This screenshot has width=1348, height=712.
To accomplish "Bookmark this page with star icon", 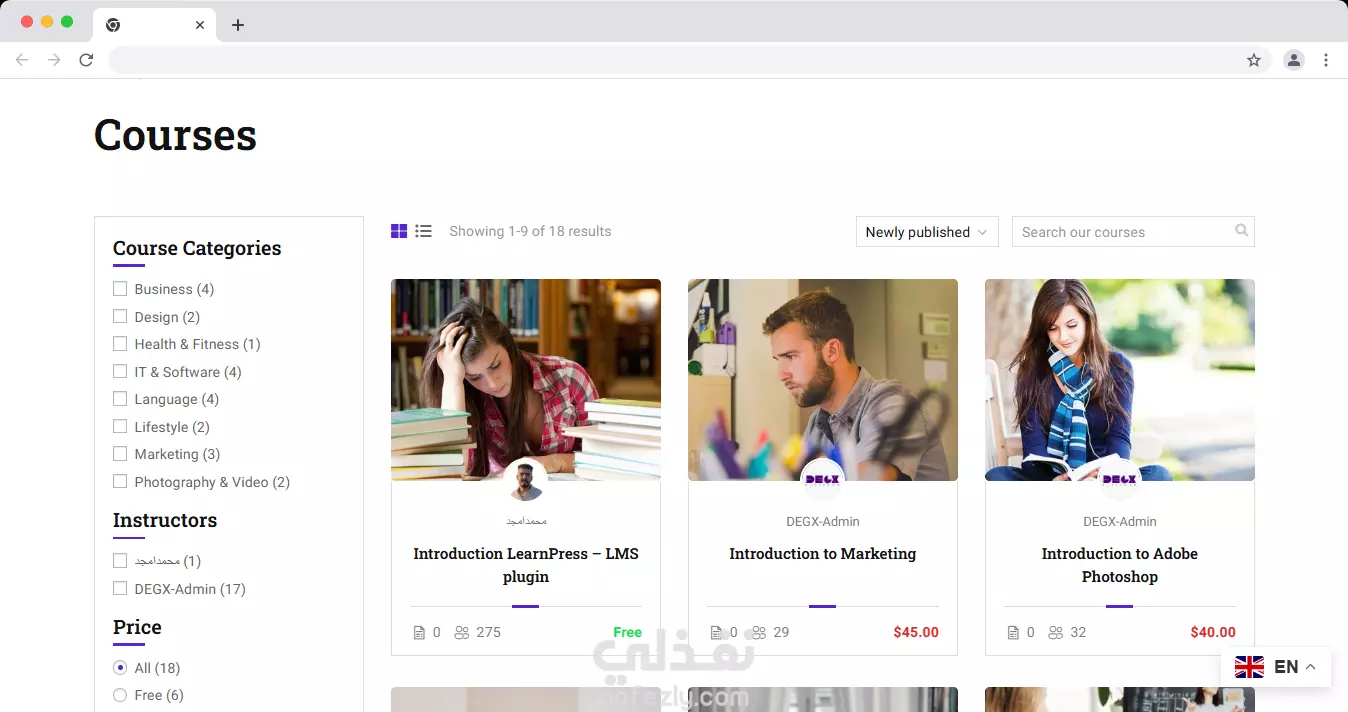I will click(1254, 60).
